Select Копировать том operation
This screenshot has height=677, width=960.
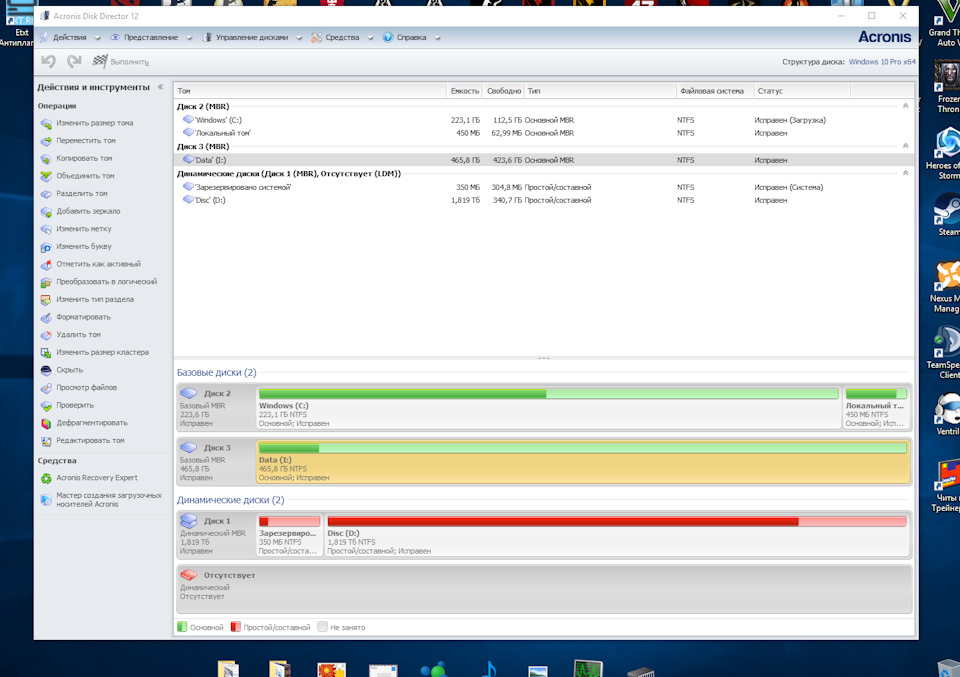click(x=77, y=159)
